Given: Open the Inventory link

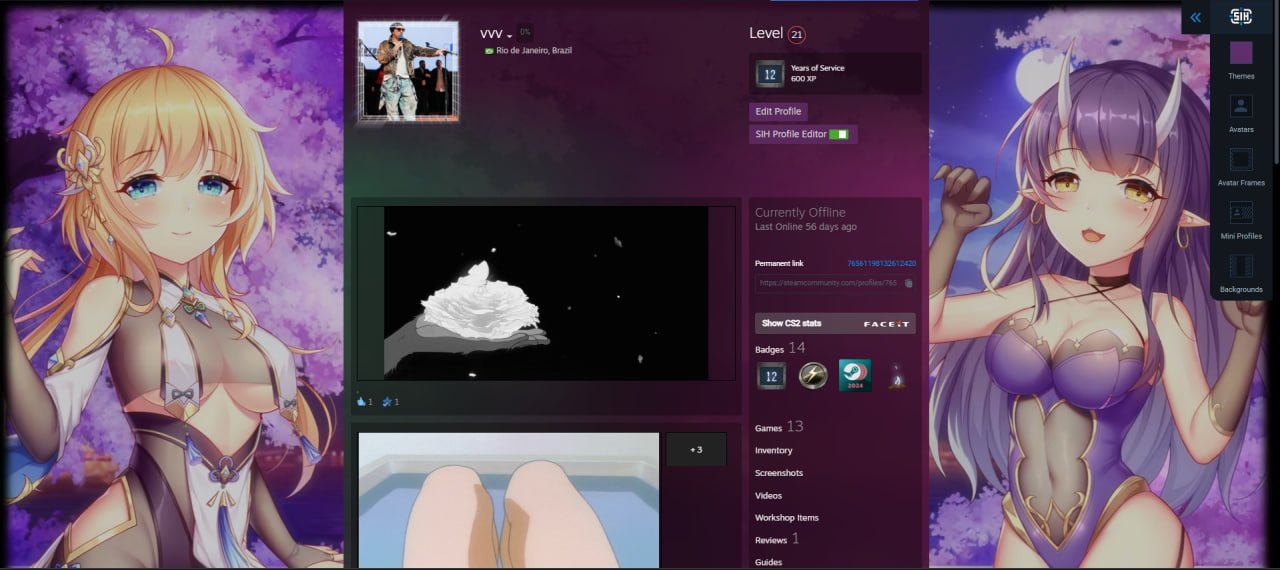Looking at the screenshot, I should (x=773, y=450).
